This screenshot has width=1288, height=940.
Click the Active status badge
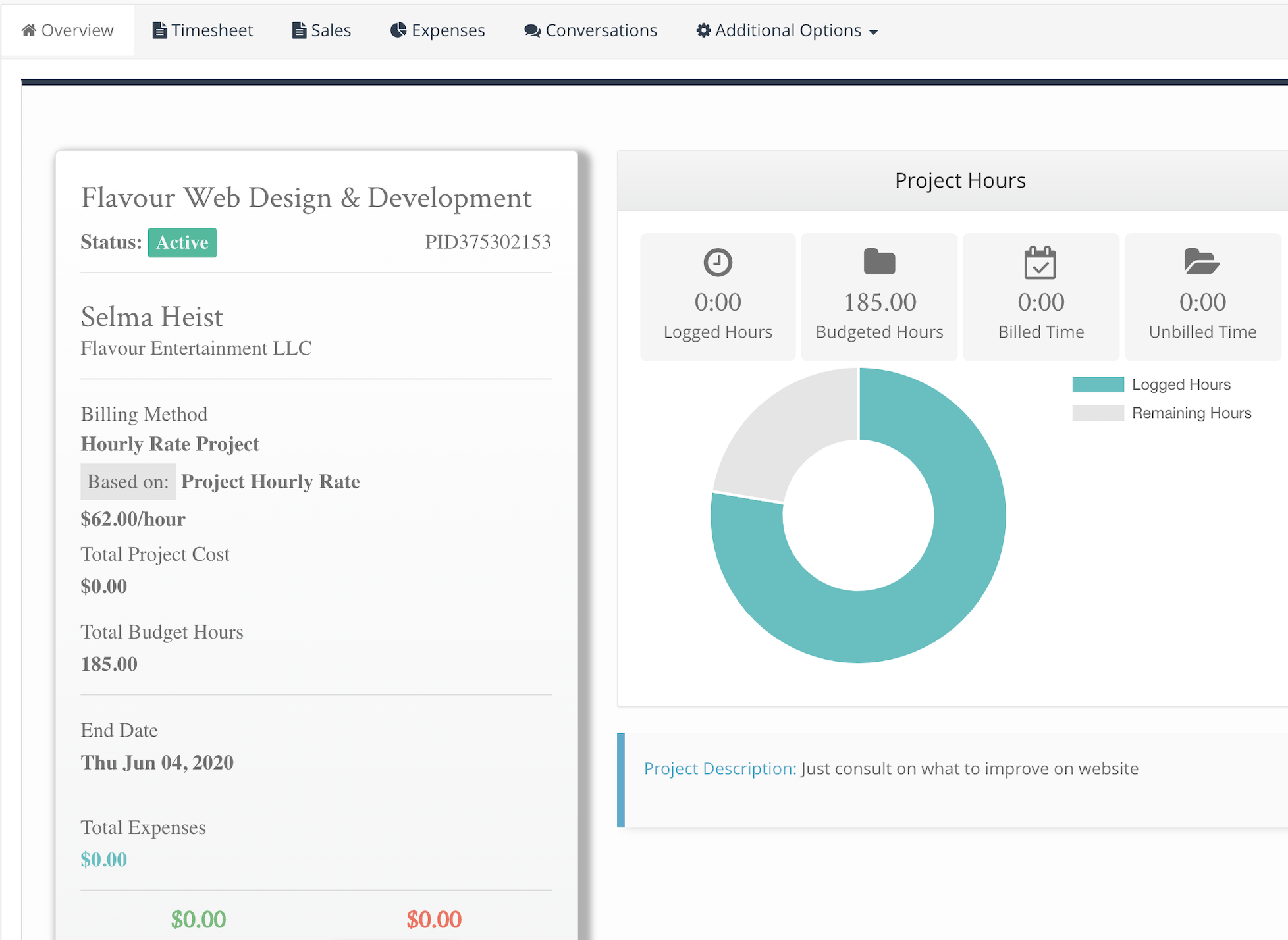coord(182,242)
